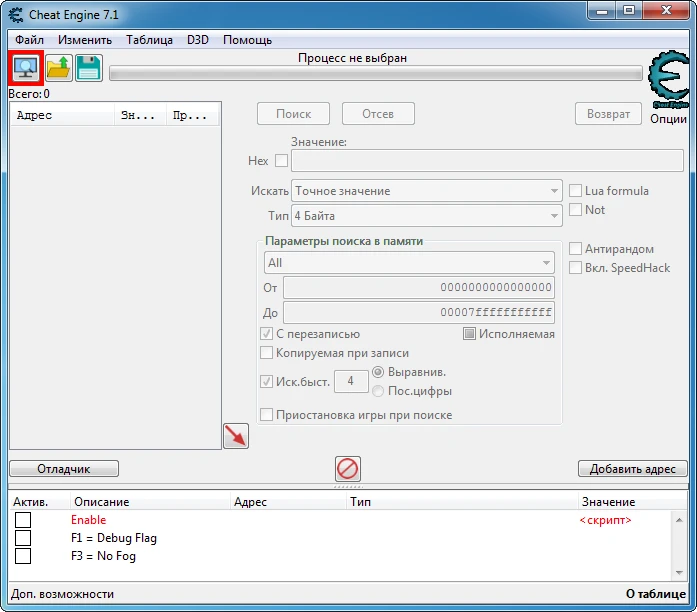Click the От start address field
Image resolution: width=697 pixels, height=612 pixels.
point(419,288)
